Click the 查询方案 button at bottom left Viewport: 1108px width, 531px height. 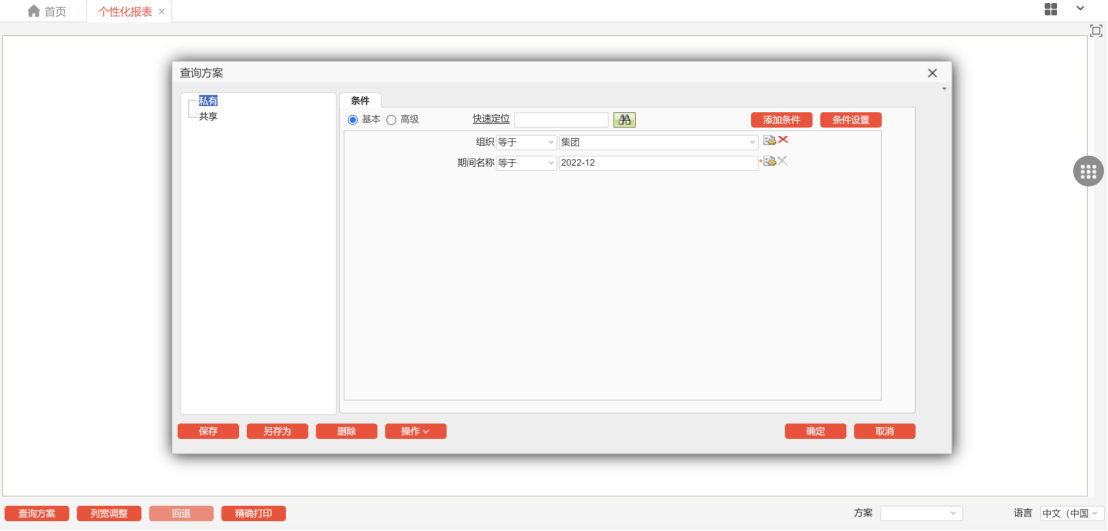tap(37, 513)
